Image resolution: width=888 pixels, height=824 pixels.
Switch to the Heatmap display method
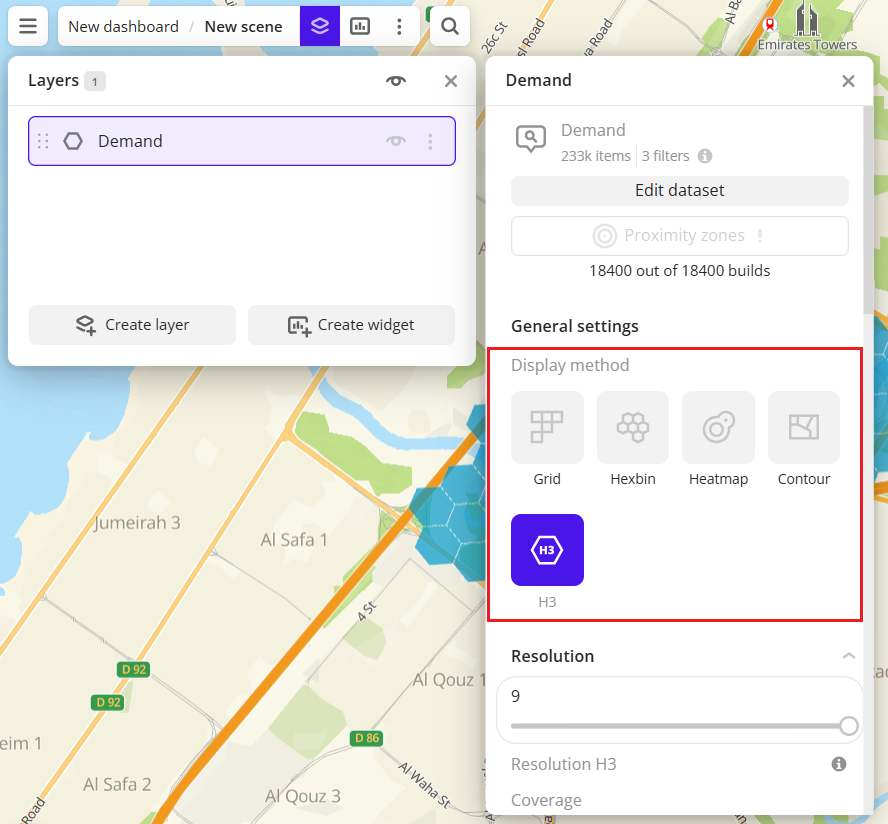tap(718, 427)
